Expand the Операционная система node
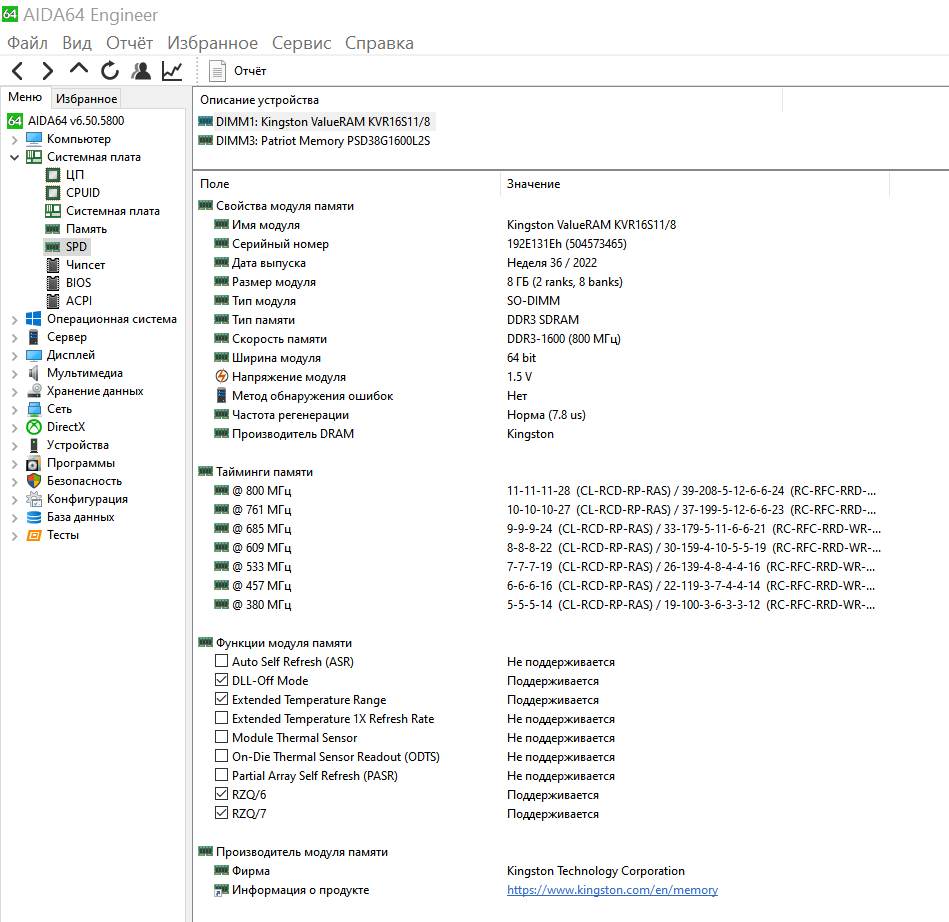 [15, 320]
